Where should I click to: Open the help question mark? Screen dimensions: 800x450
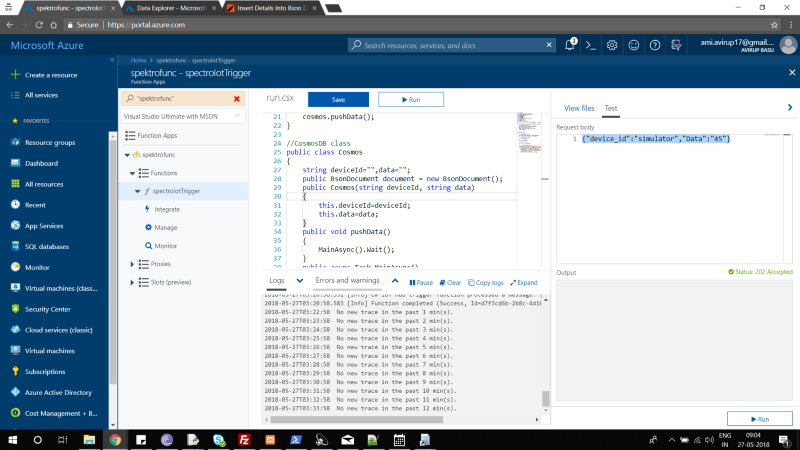click(655, 45)
